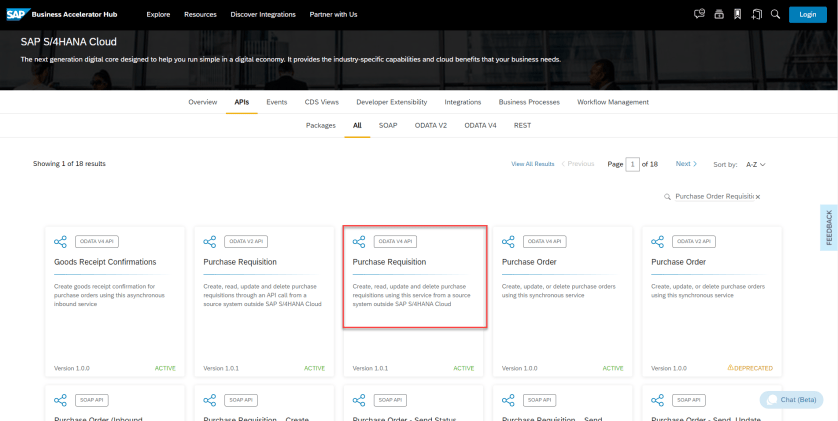Select the Packages sub-tab

point(321,126)
